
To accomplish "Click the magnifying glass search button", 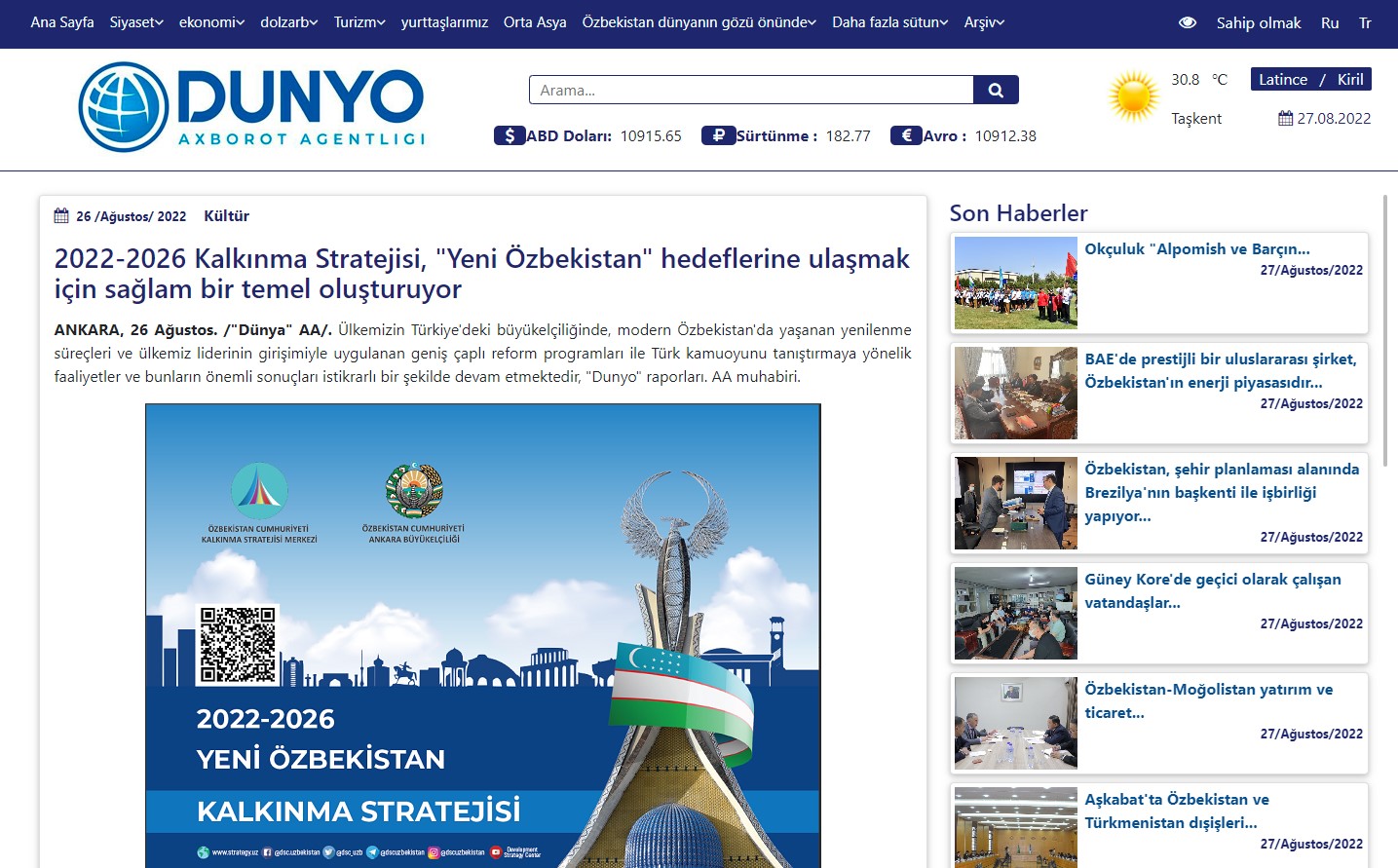I will [996, 90].
